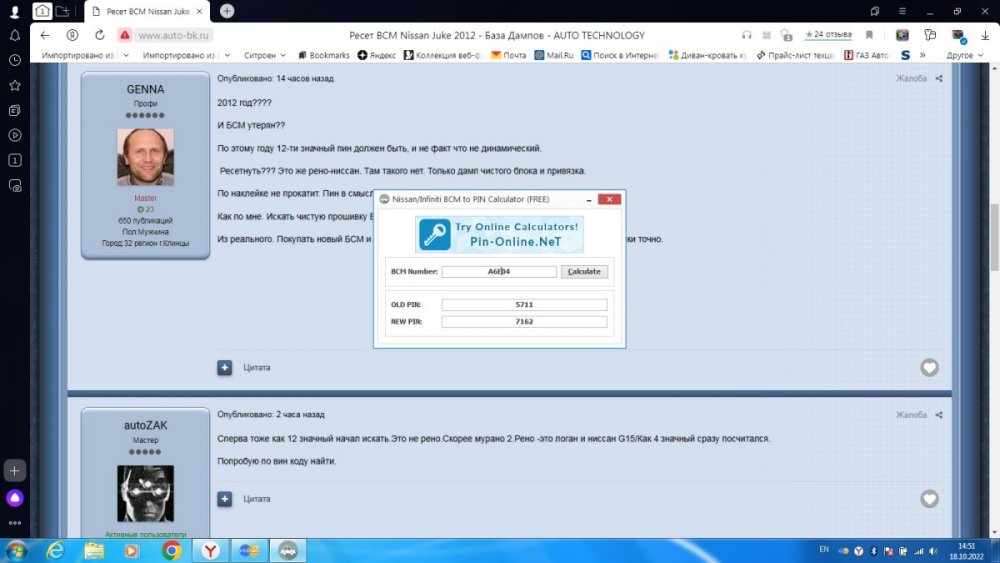
Task: Open the browser profile icon
Action: 14,11
